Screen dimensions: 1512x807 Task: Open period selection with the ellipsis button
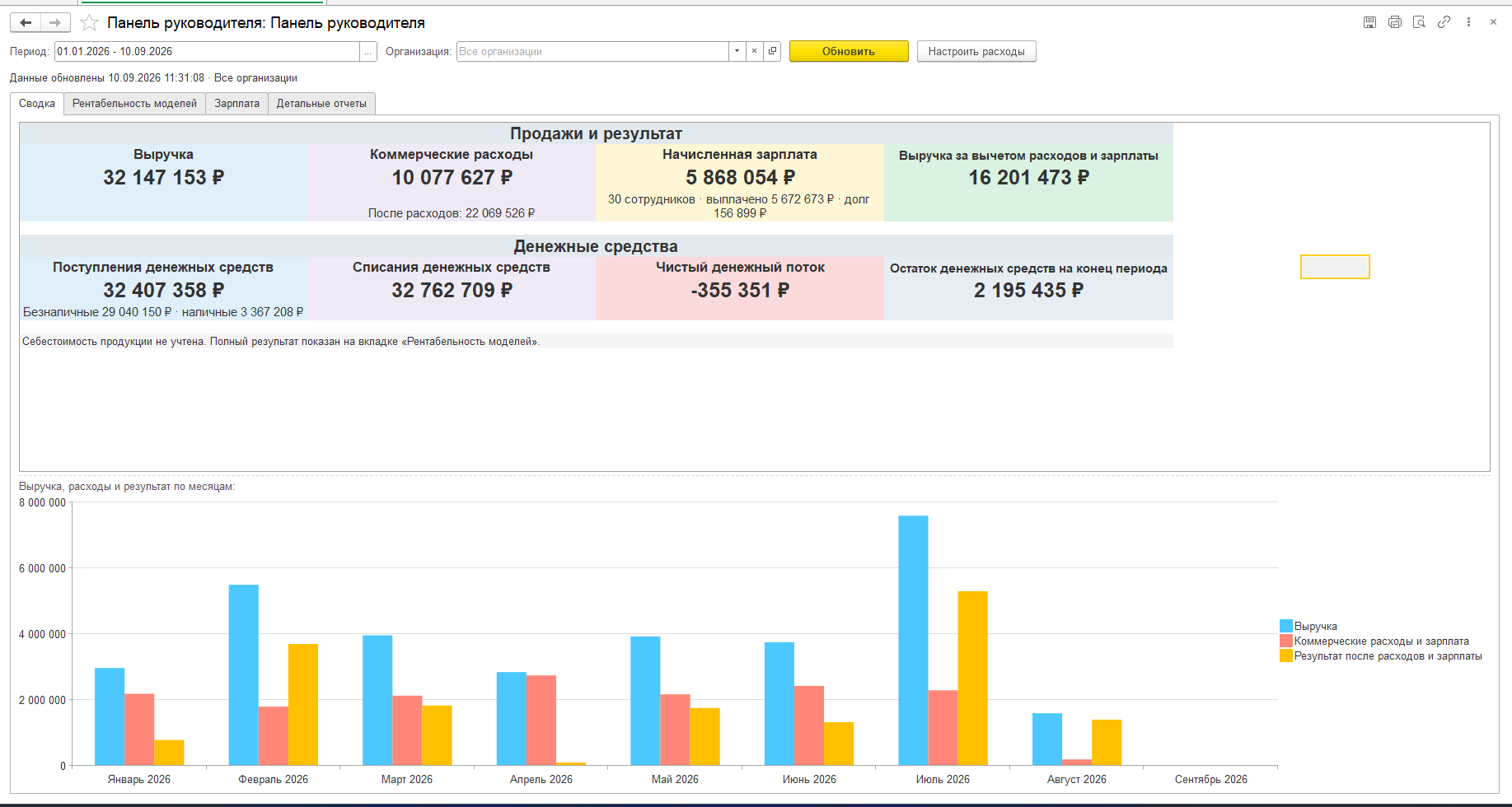[x=368, y=51]
